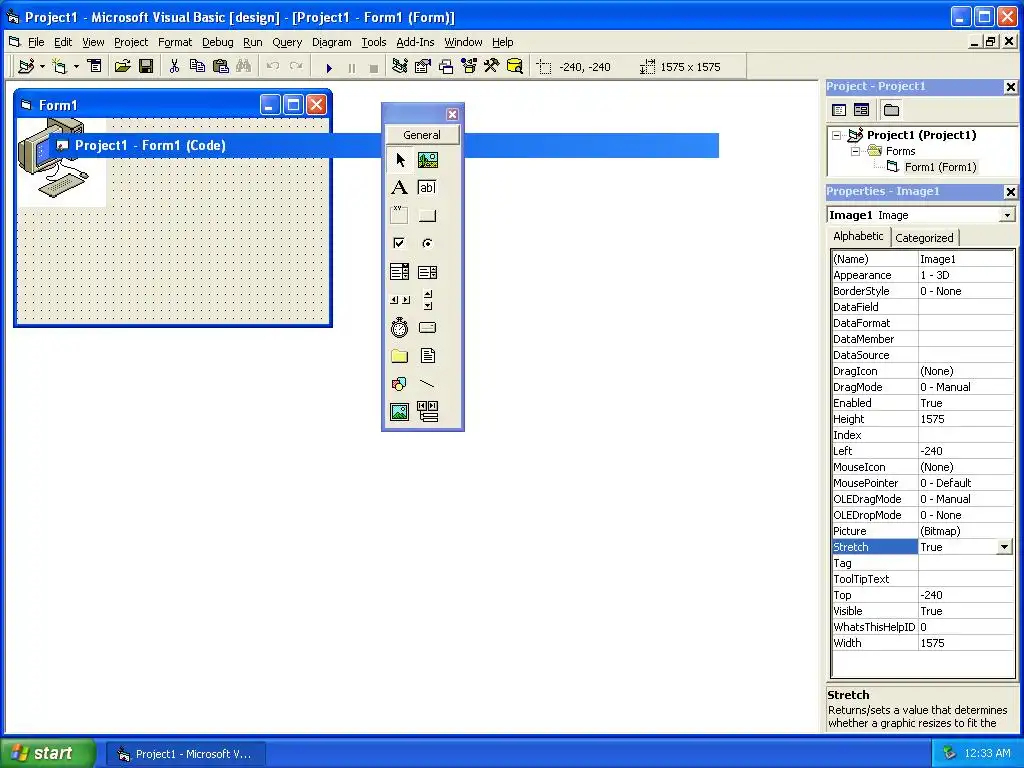
Task: Select the Picture property value field
Action: click(966, 531)
